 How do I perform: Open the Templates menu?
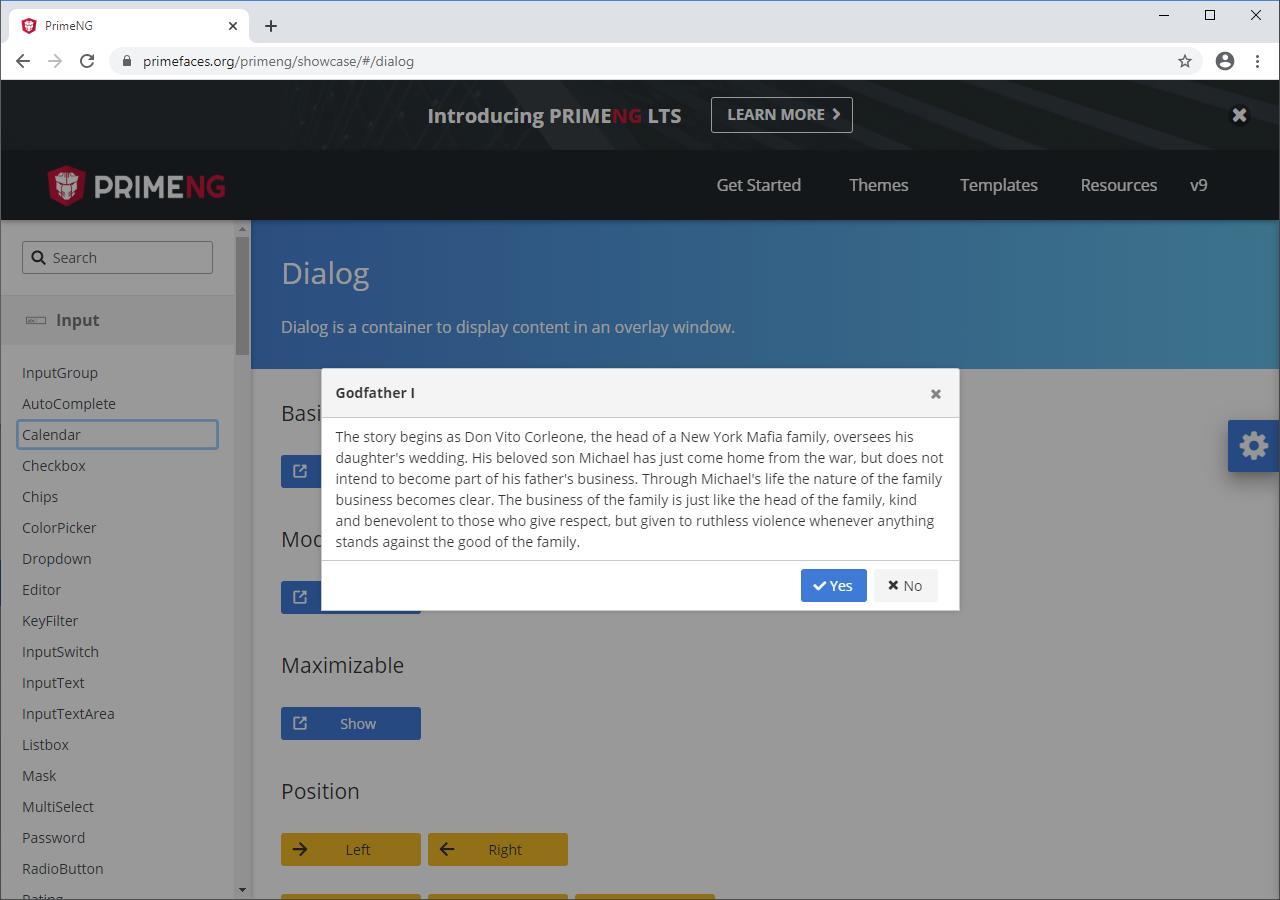[x=998, y=185]
